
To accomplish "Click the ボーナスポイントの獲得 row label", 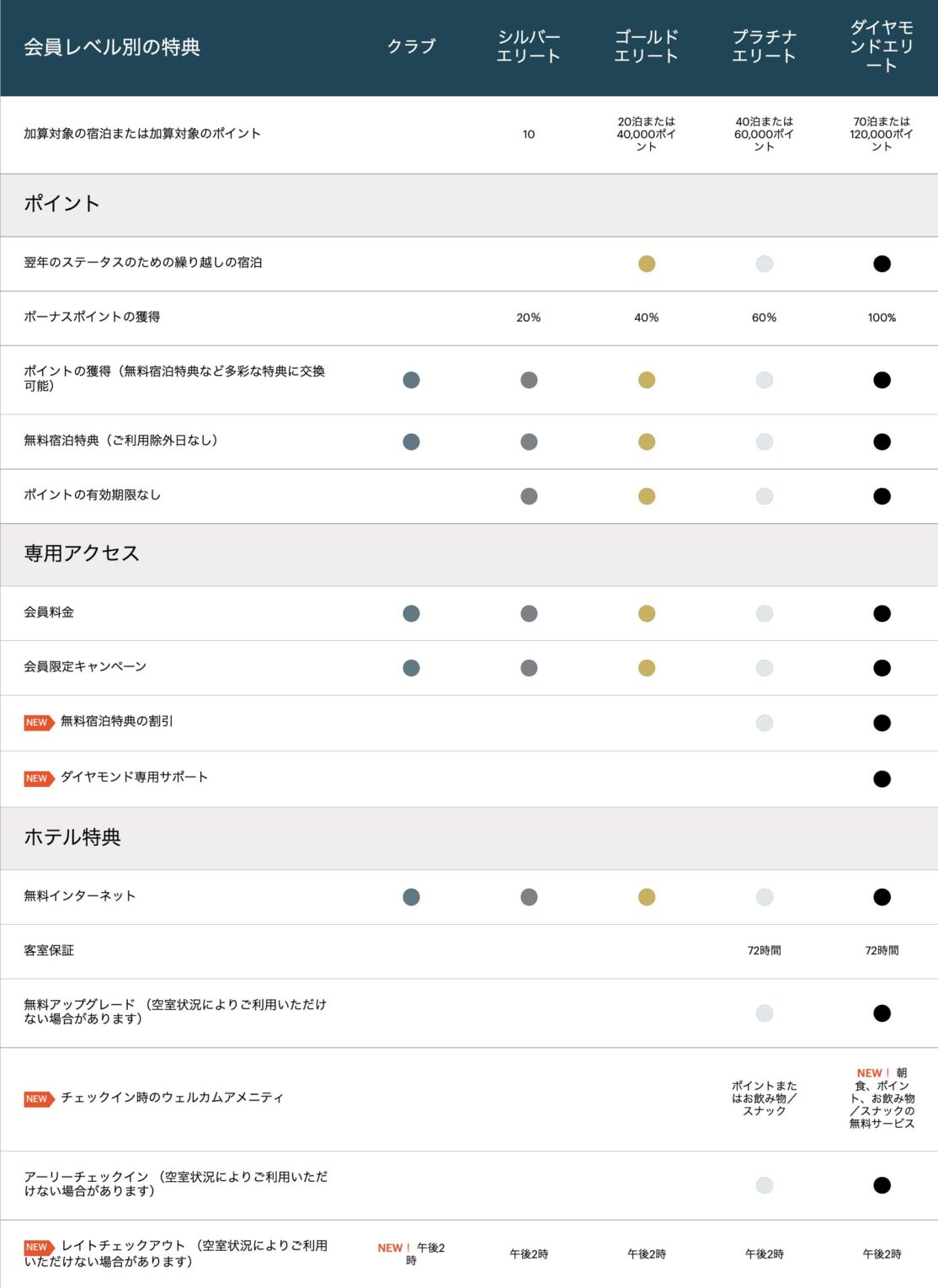I will click(92, 317).
